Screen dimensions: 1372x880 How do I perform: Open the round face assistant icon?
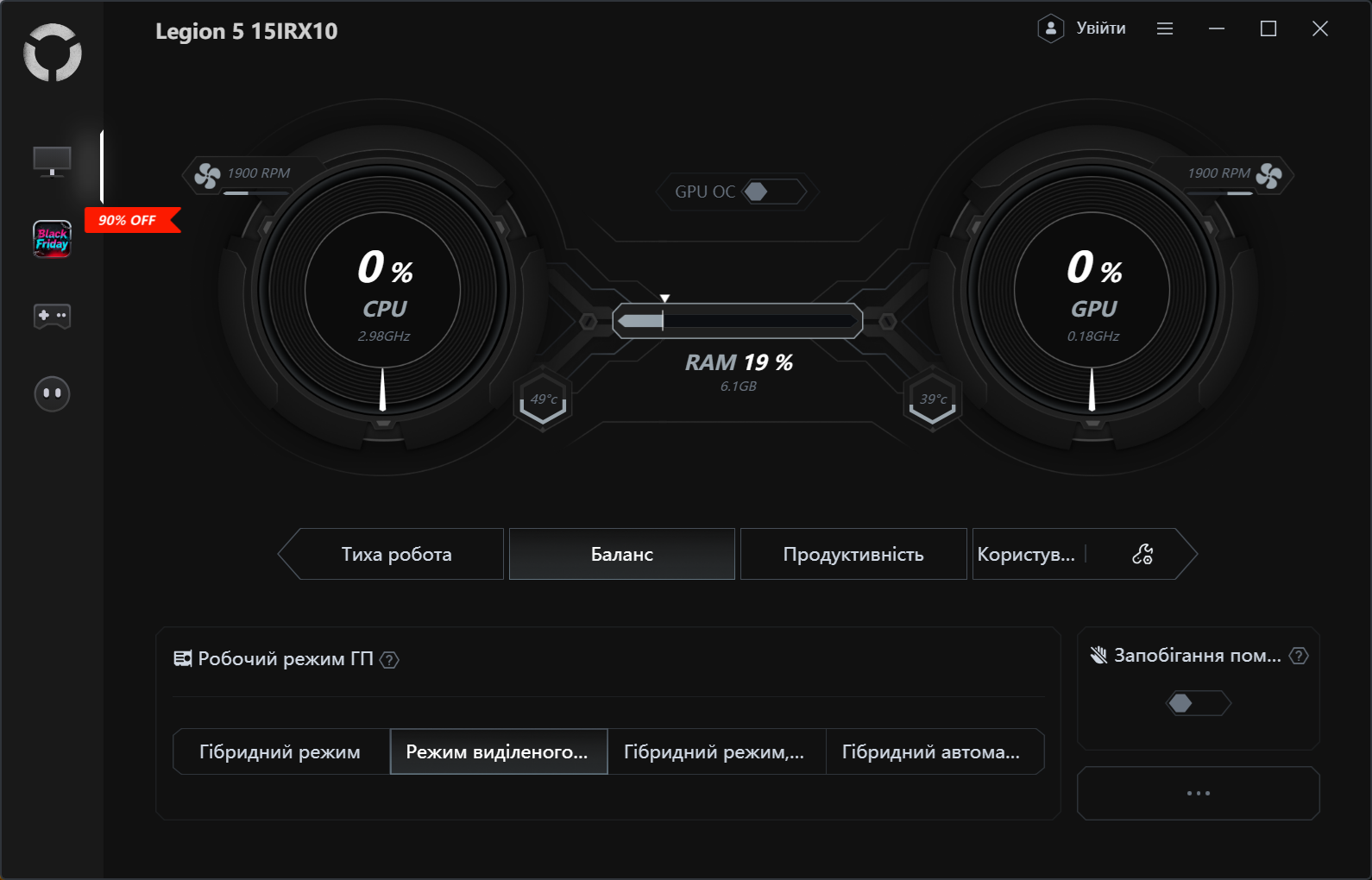coord(52,393)
